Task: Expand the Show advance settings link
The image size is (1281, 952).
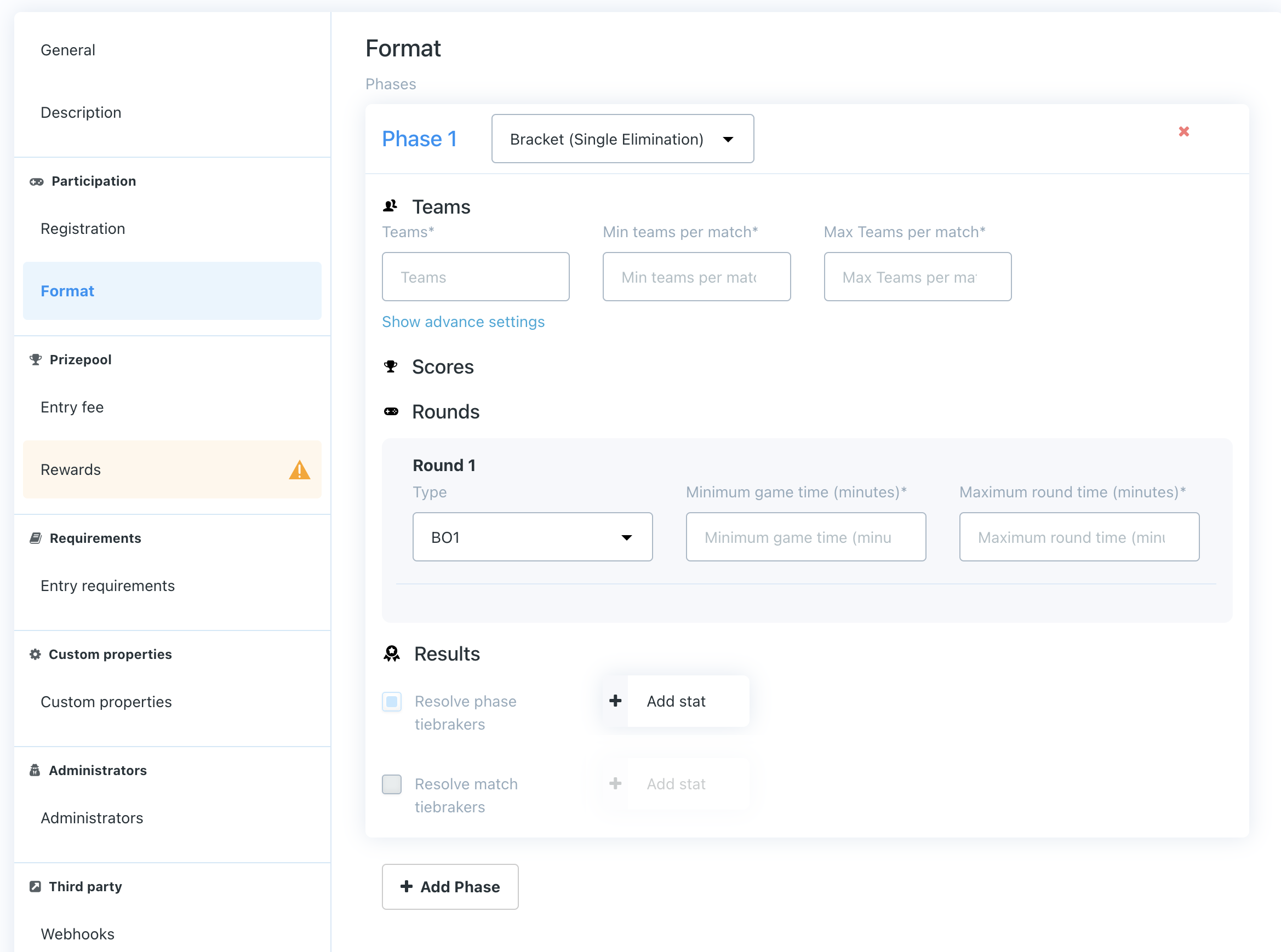Action: click(463, 322)
